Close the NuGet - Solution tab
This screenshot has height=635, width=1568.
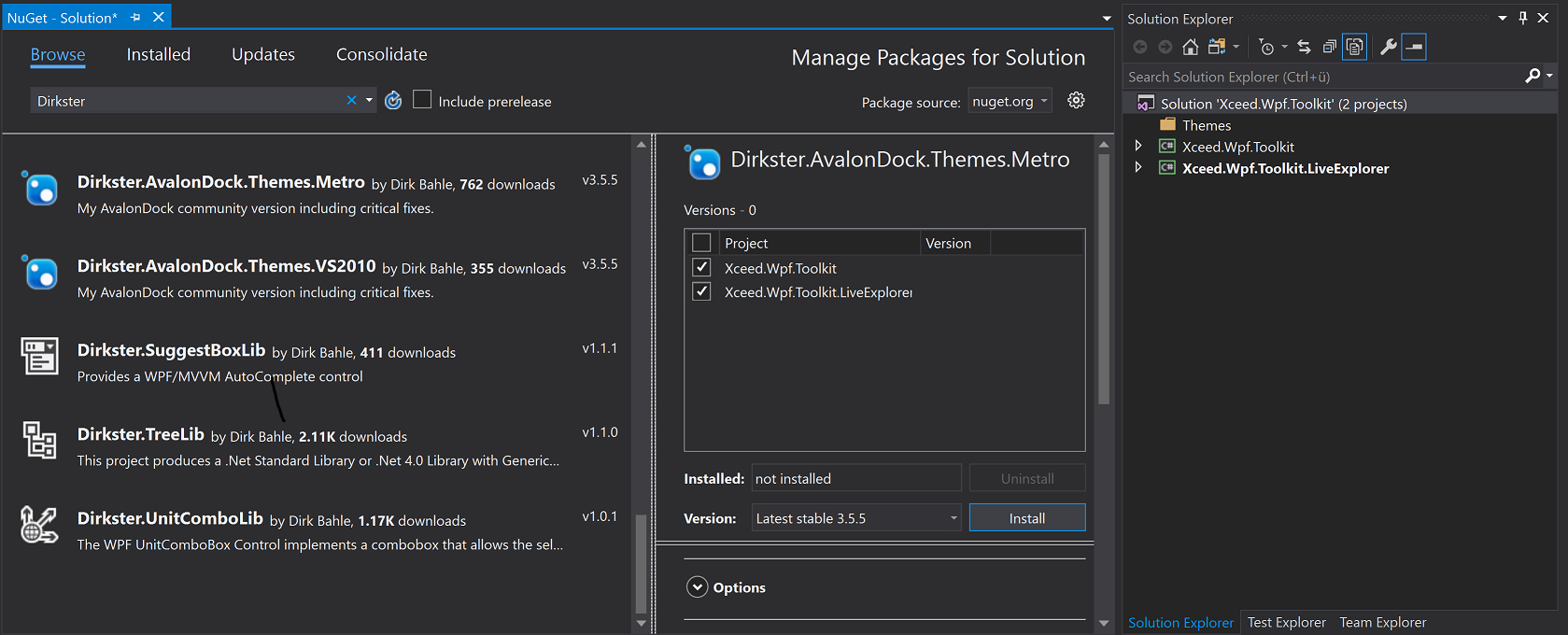click(x=159, y=18)
